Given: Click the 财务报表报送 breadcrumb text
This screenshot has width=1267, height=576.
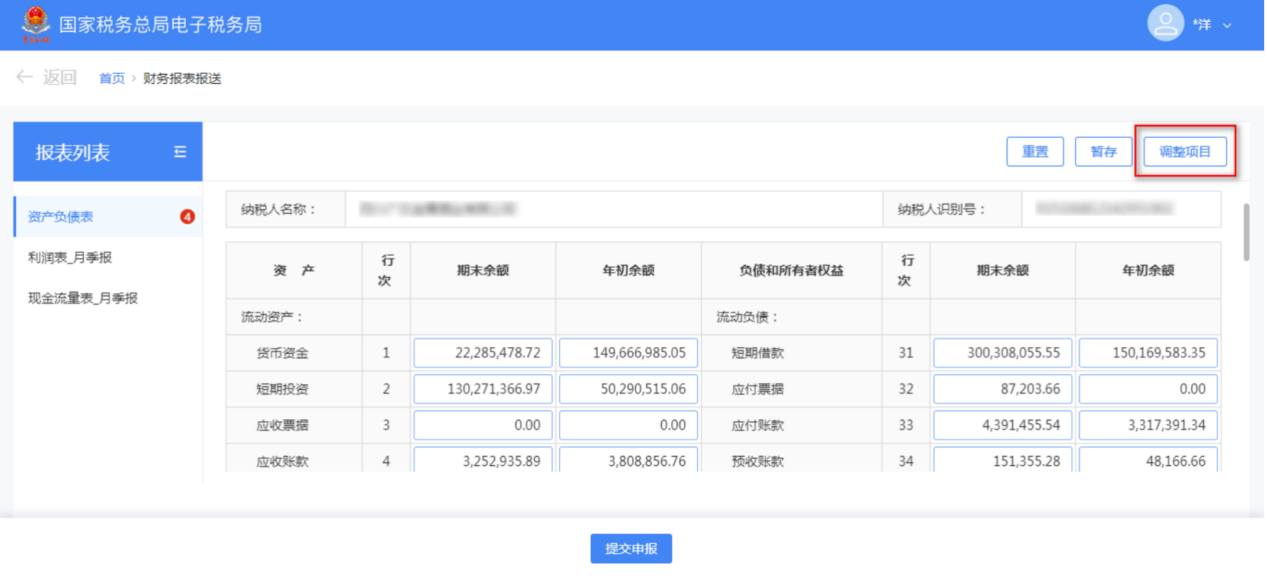Looking at the screenshot, I should (182, 78).
